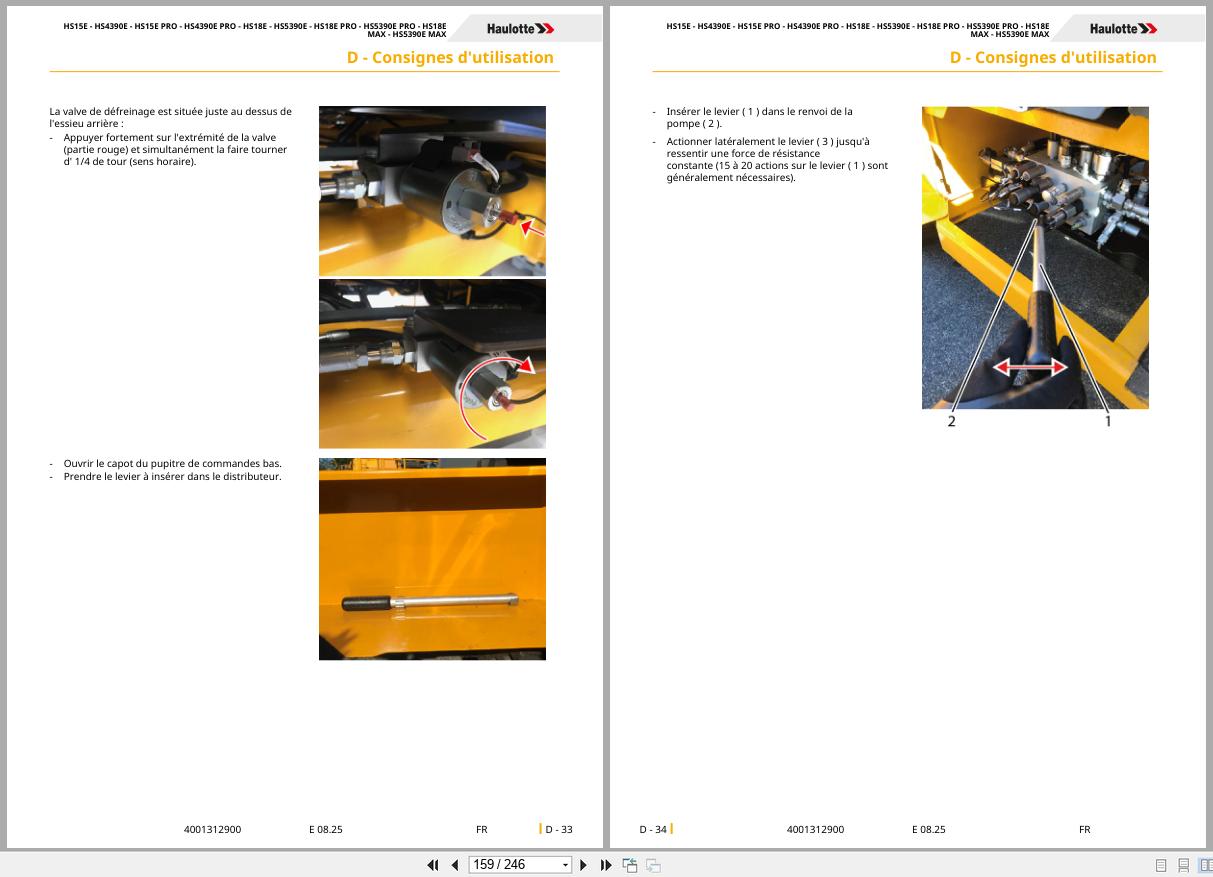Click 'FR' in left page footer
The width and height of the screenshot is (1213, 877).
[482, 829]
